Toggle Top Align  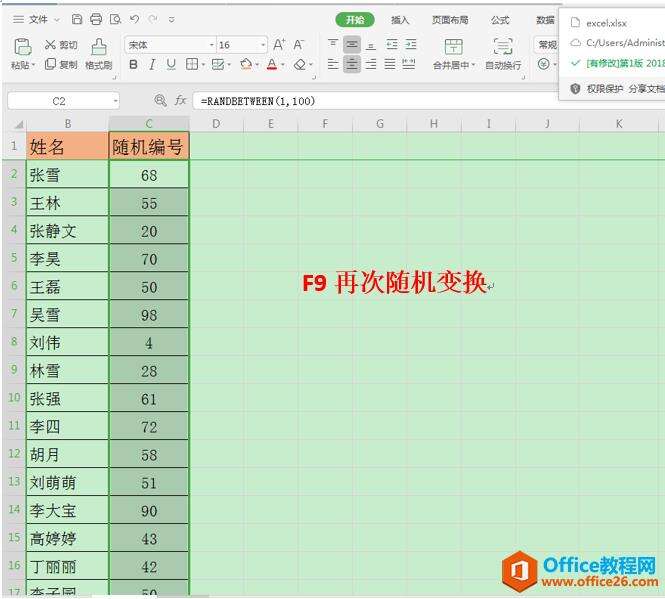[x=333, y=44]
